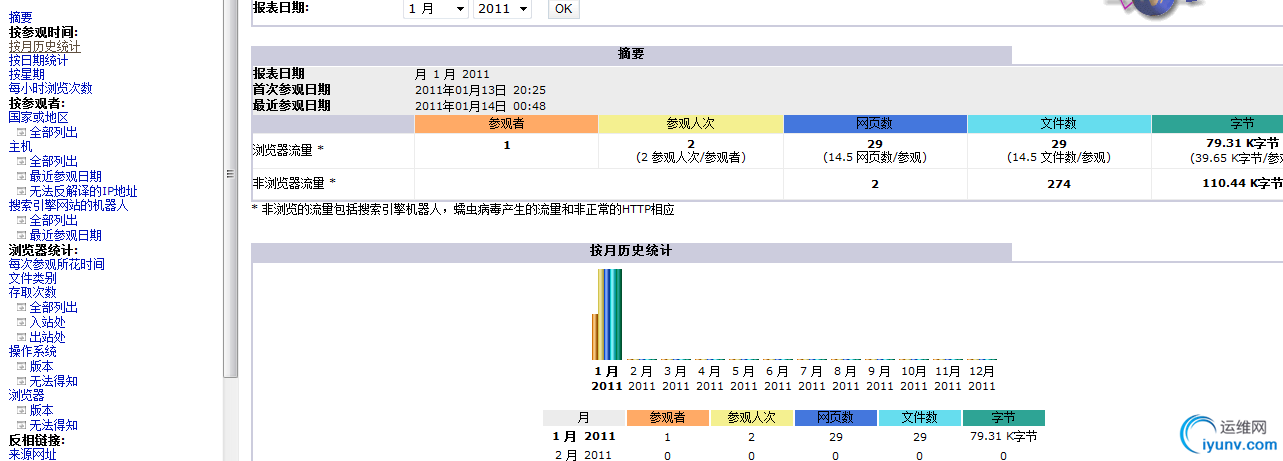Screen dimensions: 1283x461
Task: Open the 国家或地区 link
Action: [39, 117]
